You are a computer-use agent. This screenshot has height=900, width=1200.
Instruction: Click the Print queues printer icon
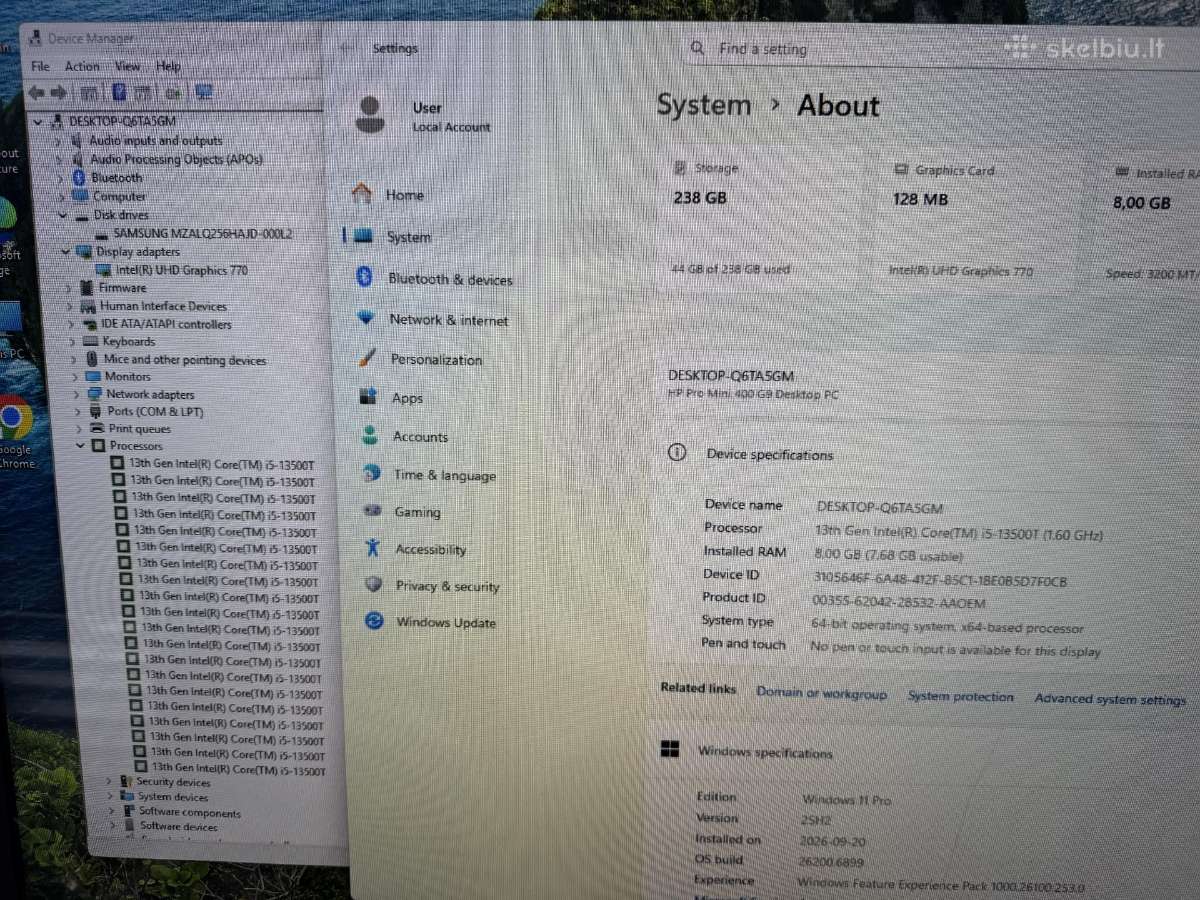coord(98,429)
